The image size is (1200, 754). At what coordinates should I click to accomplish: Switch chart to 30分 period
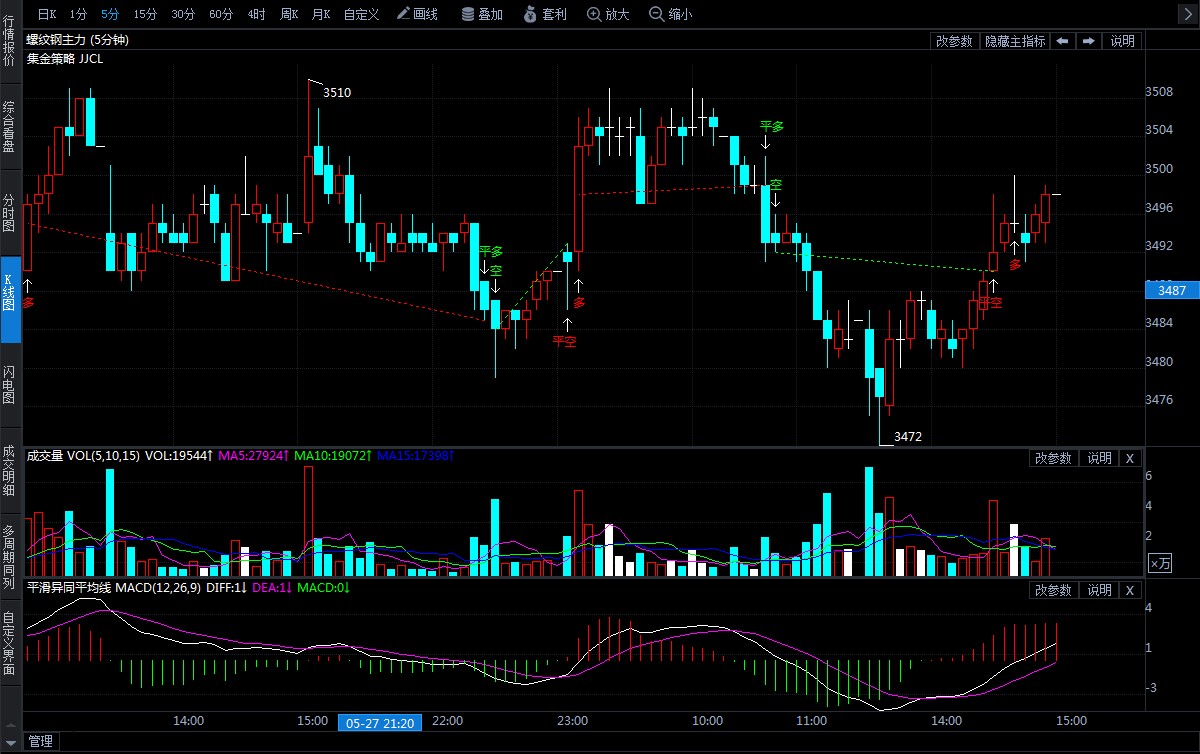pos(183,14)
